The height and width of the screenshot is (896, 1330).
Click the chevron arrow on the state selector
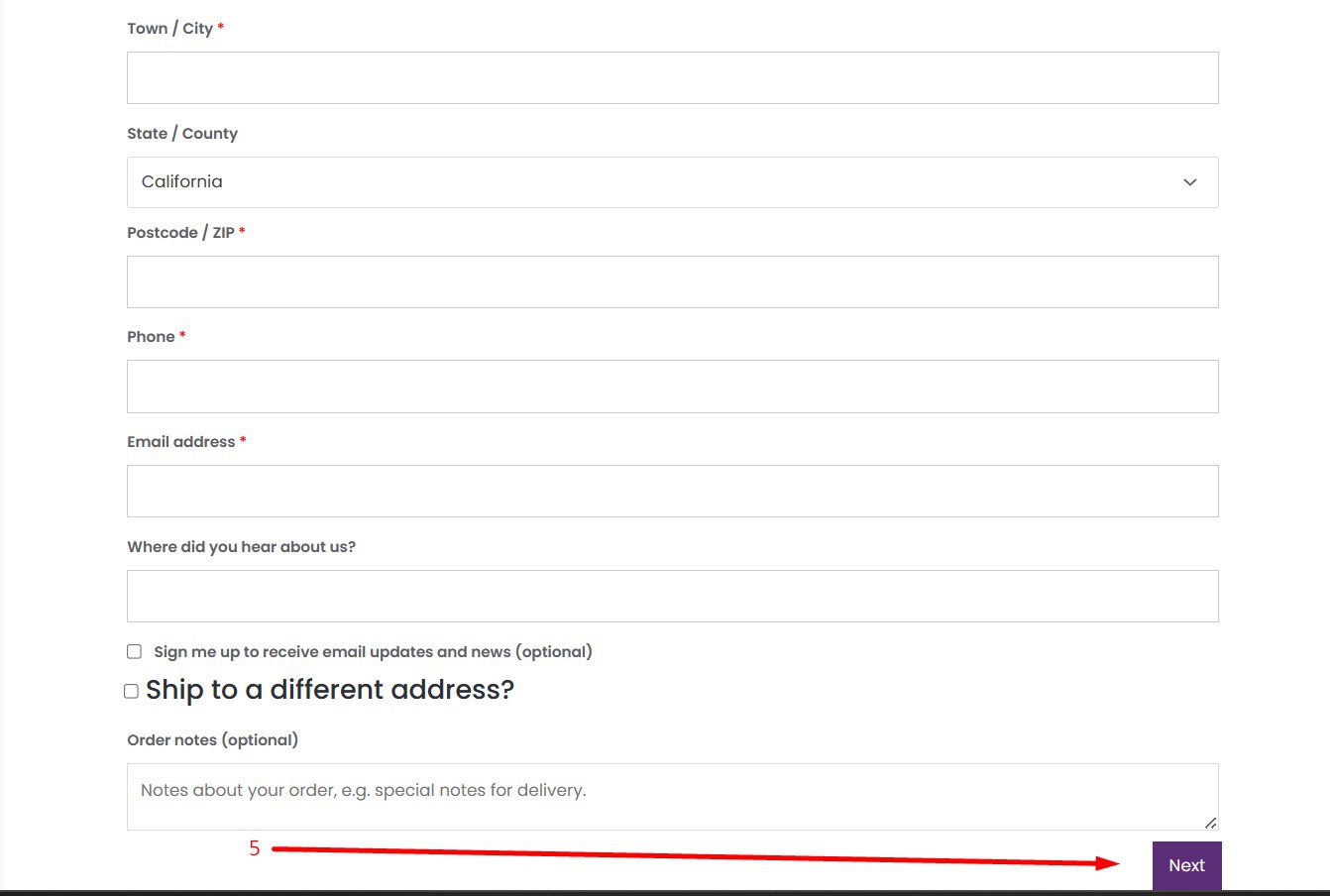click(x=1189, y=182)
